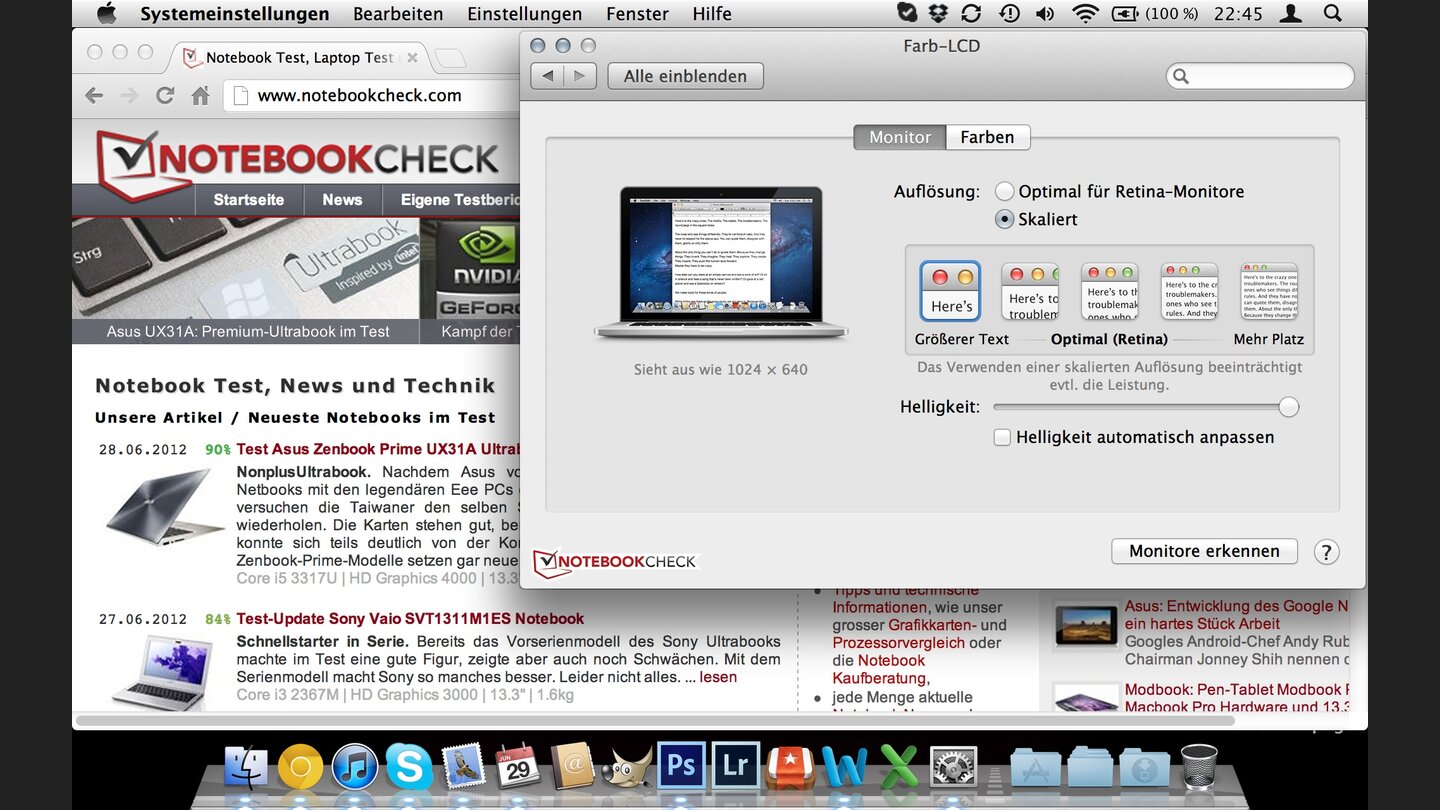Close the Notebook Test Chrome tab
Viewport: 1440px width, 810px height.
[413, 58]
